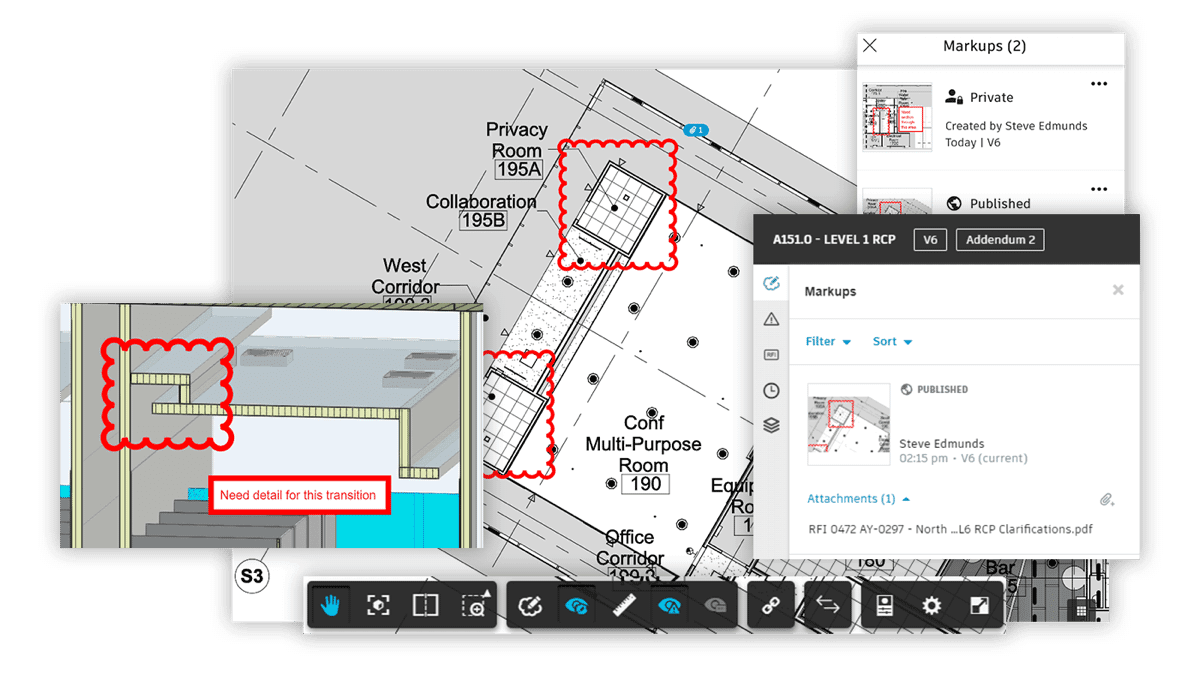Open the RFI tab in side panel
This screenshot has height=674, width=1200.
click(x=771, y=355)
